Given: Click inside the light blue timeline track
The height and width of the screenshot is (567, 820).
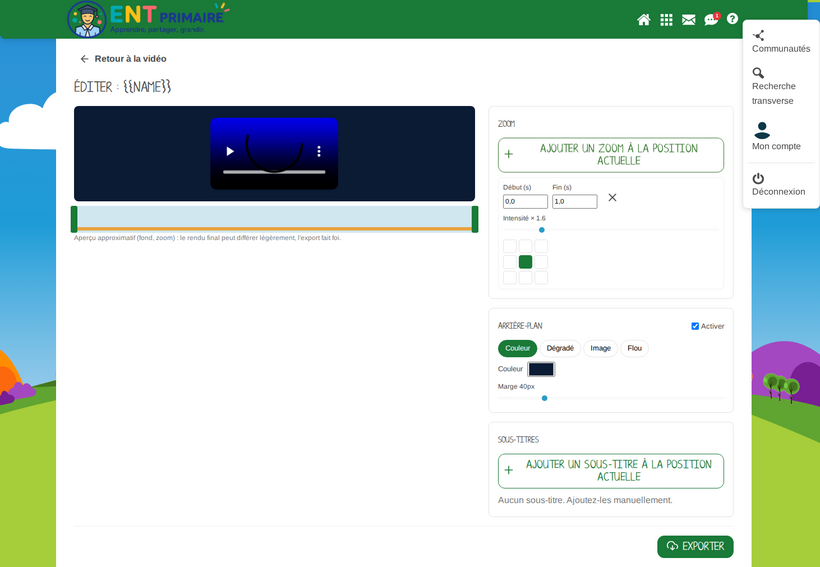Looking at the screenshot, I should [275, 217].
